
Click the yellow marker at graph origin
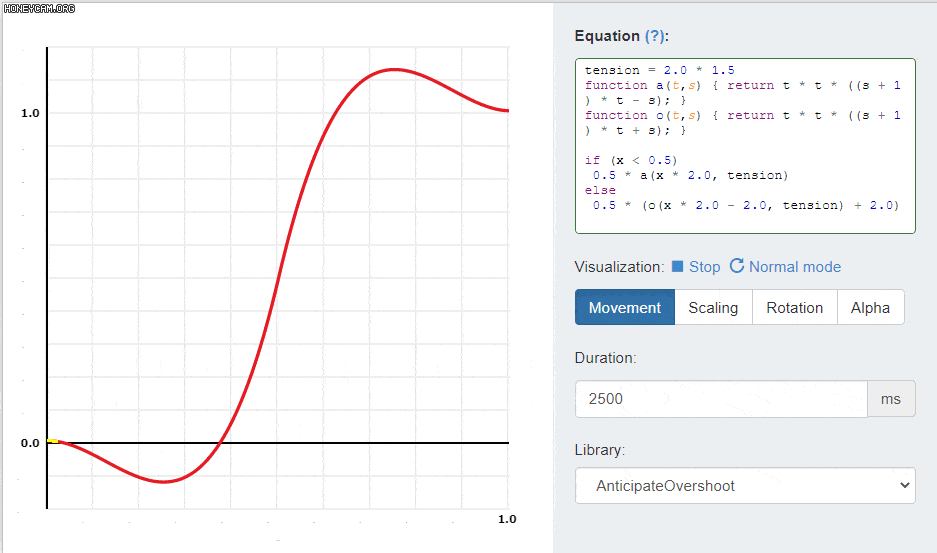click(x=53, y=441)
